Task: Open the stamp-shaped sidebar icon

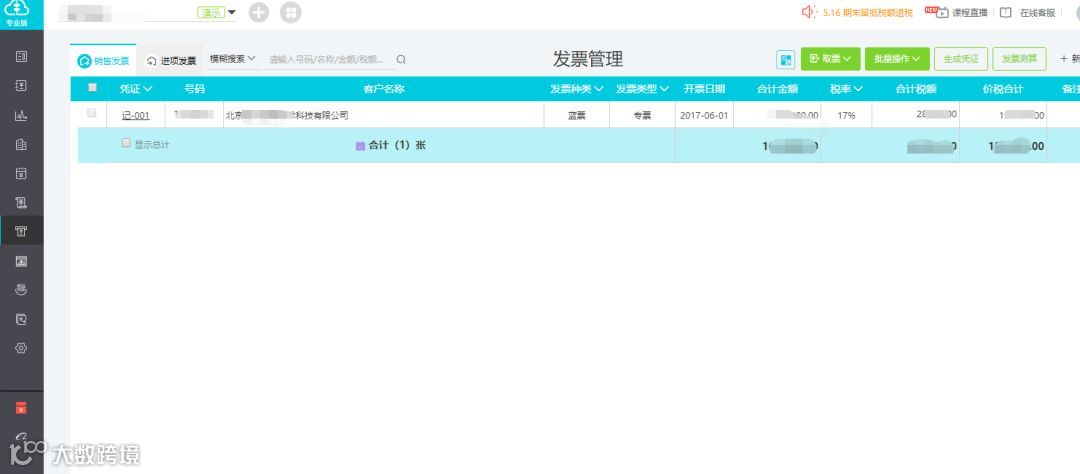Action: point(21,290)
